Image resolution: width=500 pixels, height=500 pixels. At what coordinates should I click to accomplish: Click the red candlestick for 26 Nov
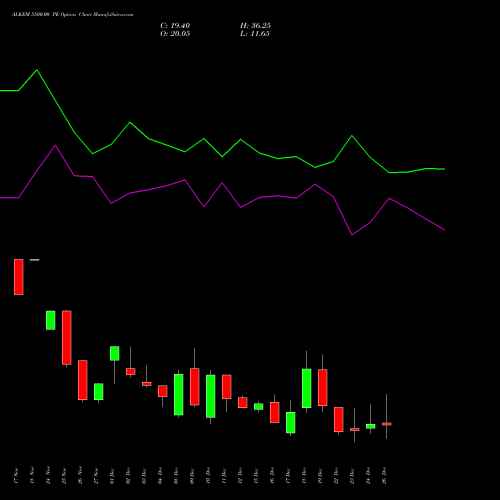click(83, 380)
